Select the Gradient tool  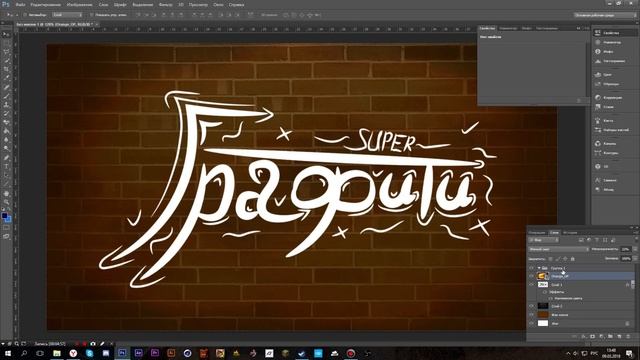point(7,131)
